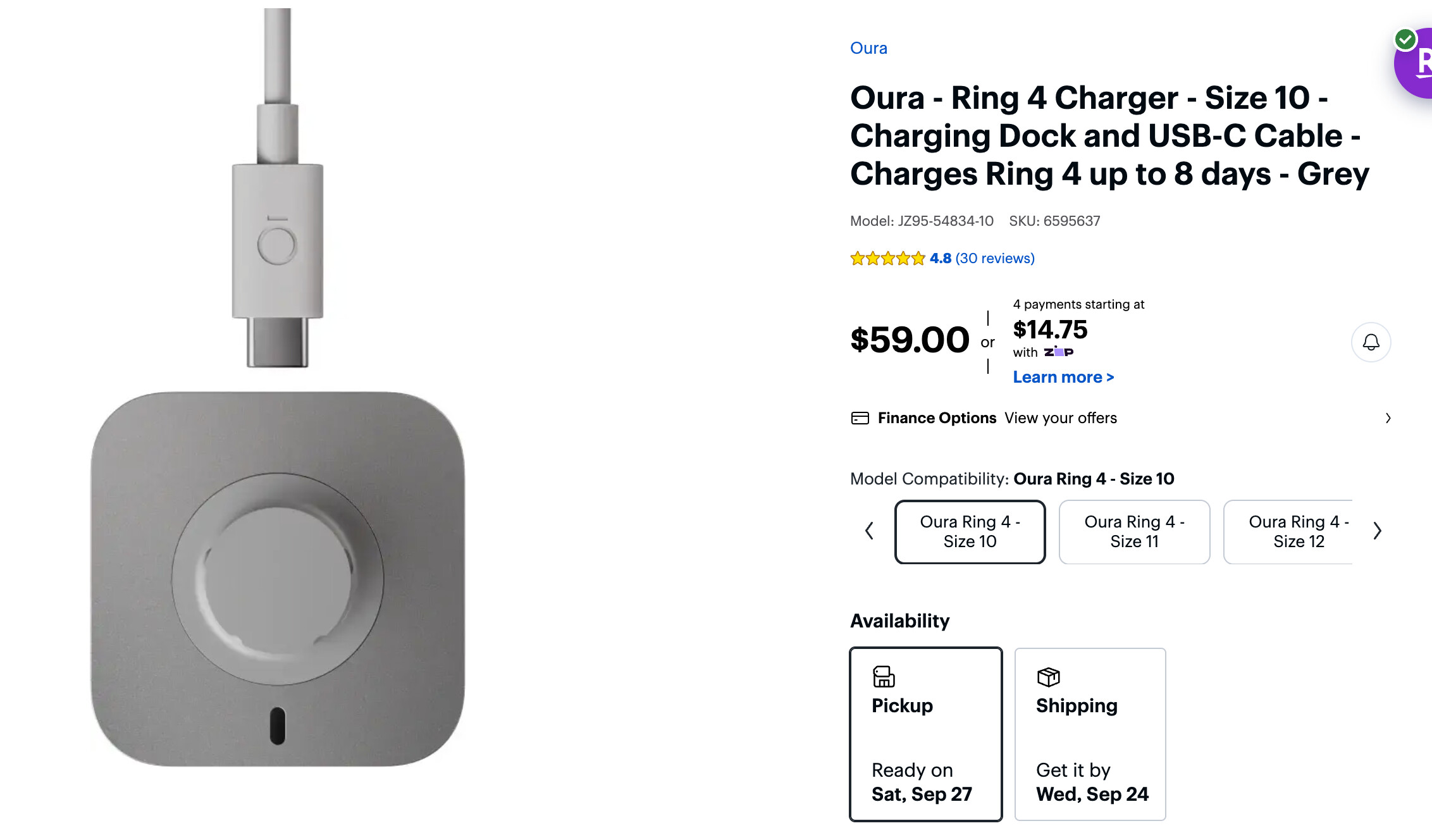Viewport: 1432px width, 840px height.
Task: Switch to the Shipping availability tab
Action: point(1090,734)
